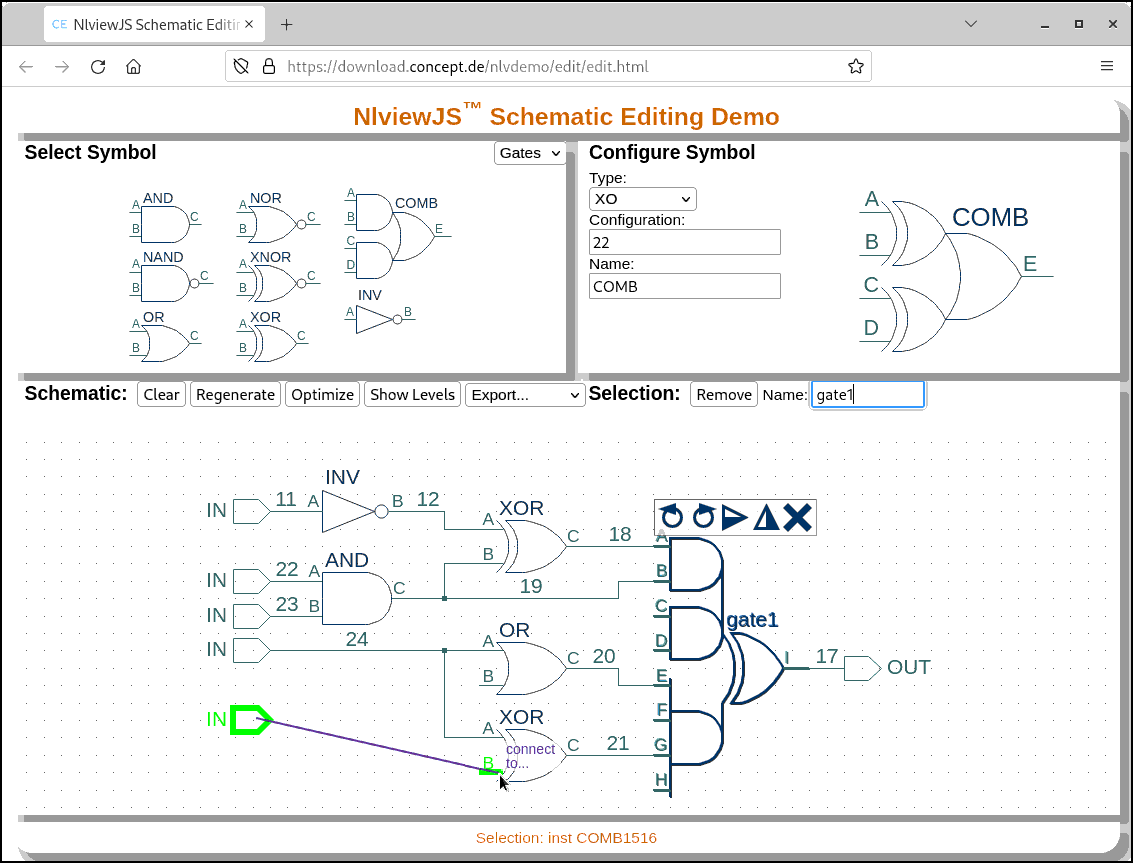The width and height of the screenshot is (1133, 863).
Task: Remove the current selection
Action: click(x=723, y=394)
